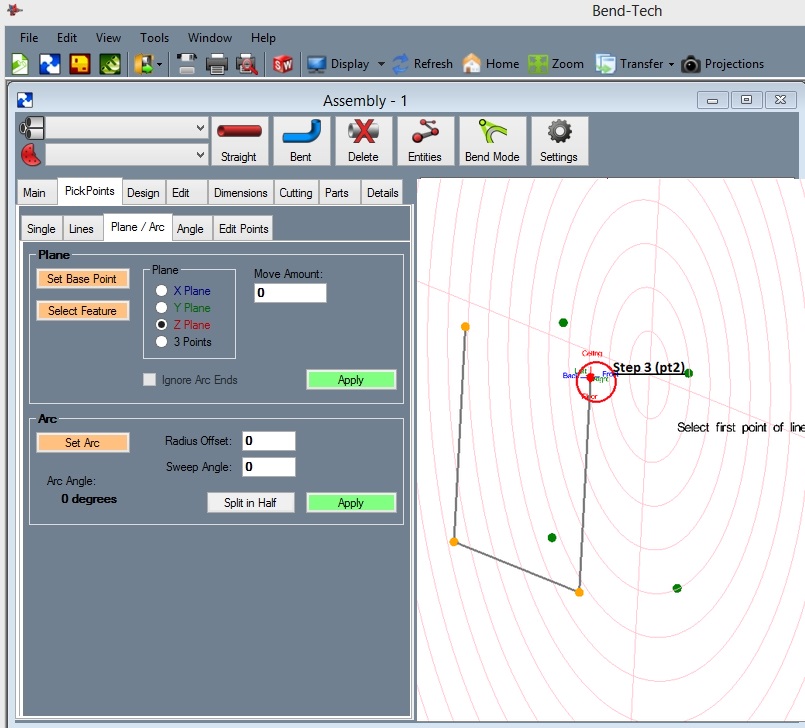This screenshot has width=805, height=728.
Task: Select the X Plane radio button
Action: [x=161, y=291]
